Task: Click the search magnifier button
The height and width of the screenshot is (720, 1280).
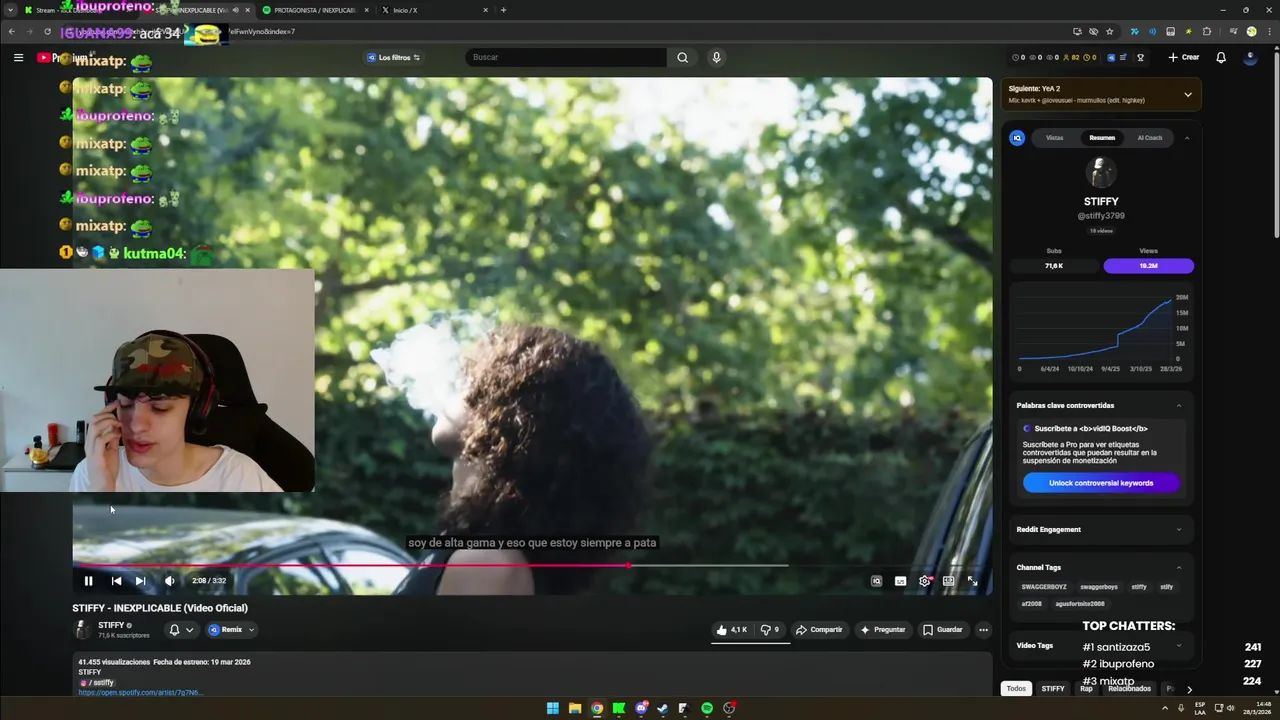Action: (682, 57)
